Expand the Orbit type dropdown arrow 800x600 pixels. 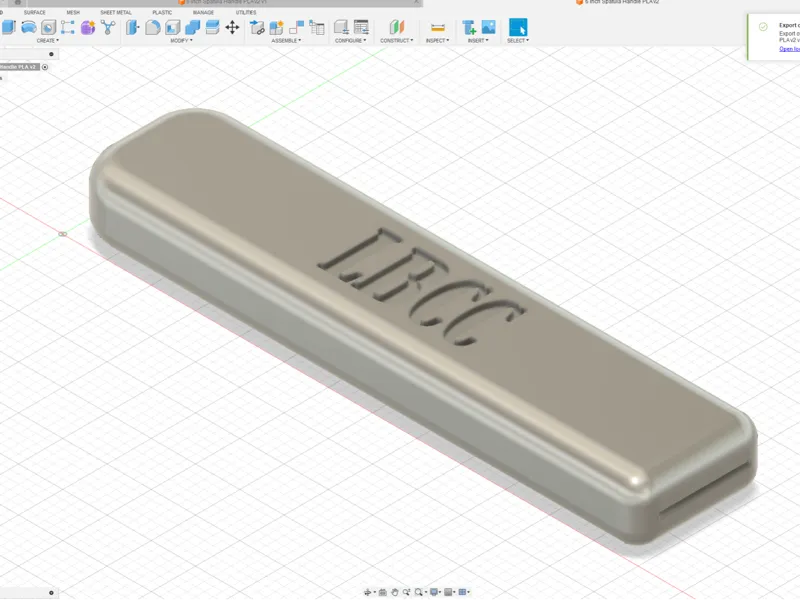[374, 592]
